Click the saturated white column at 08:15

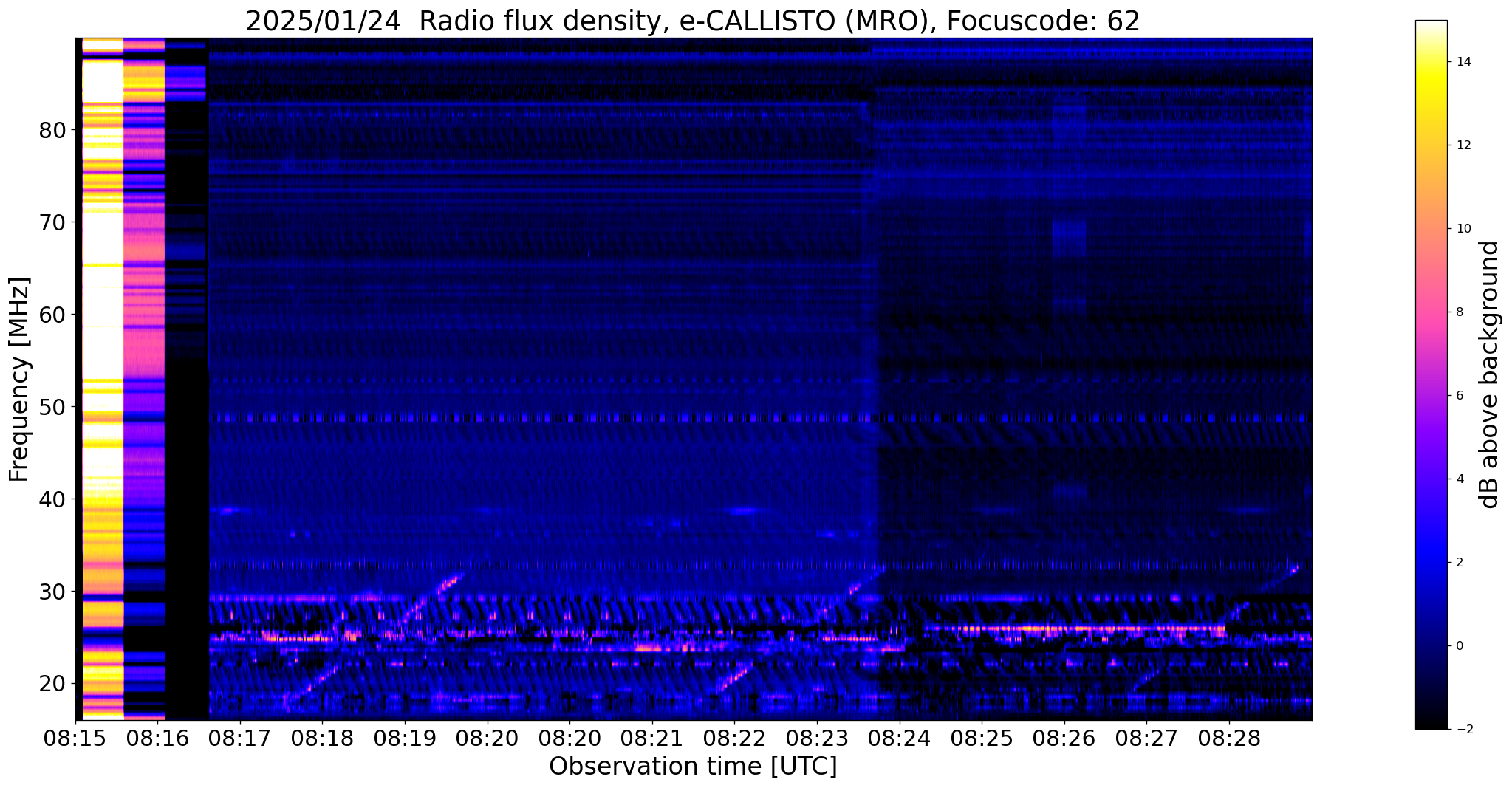pos(102,379)
